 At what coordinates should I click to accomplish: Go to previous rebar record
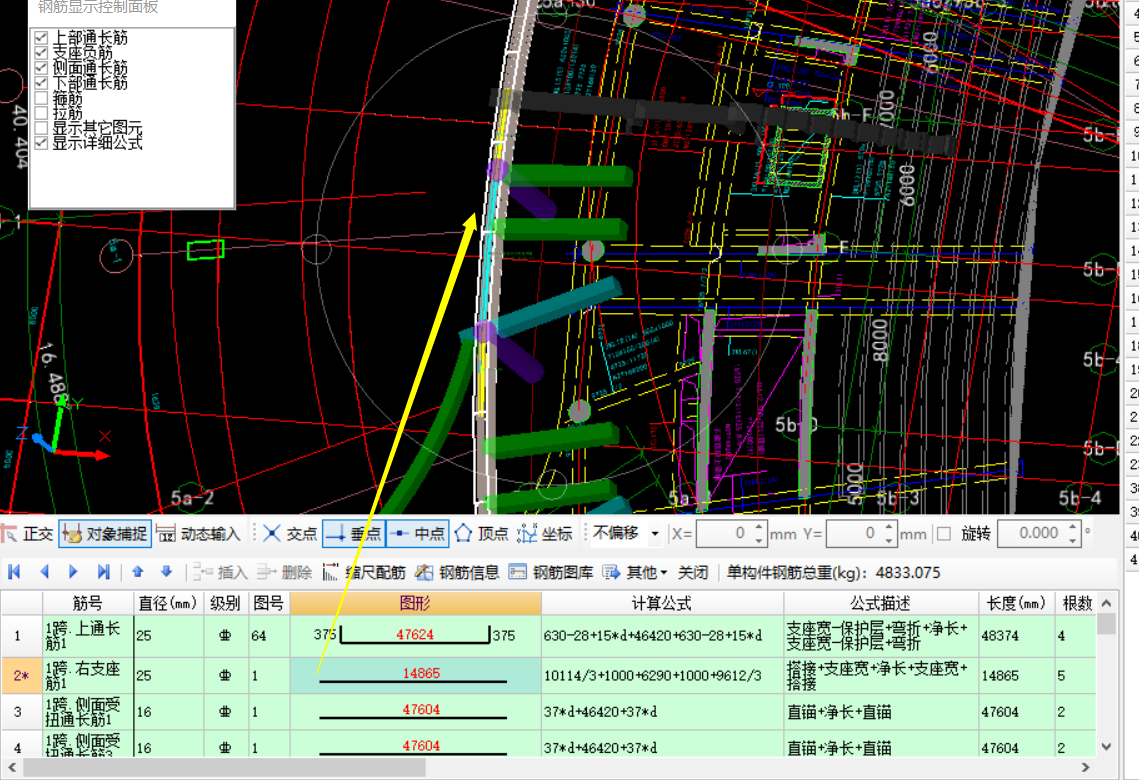(44, 572)
